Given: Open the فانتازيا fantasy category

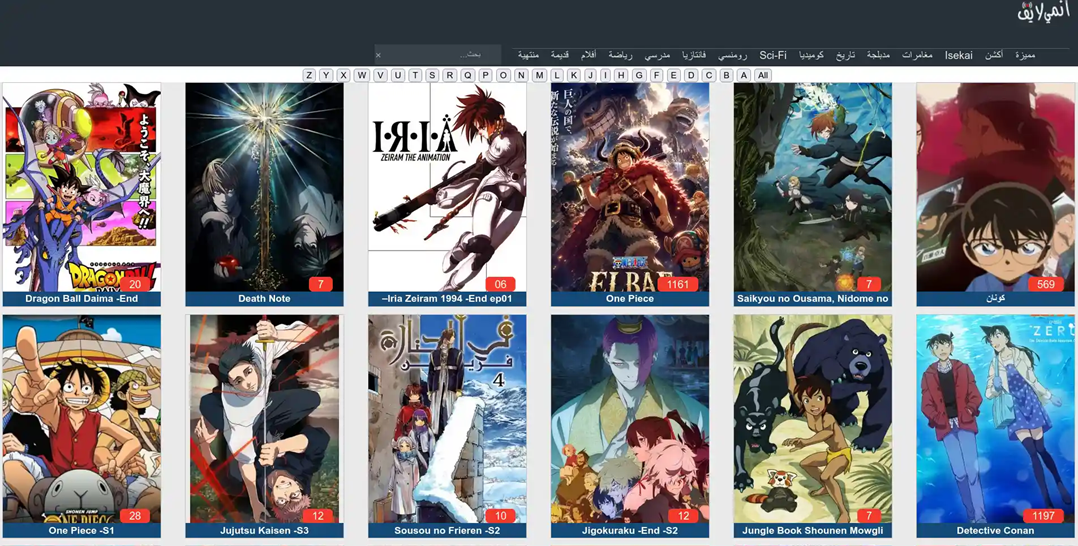Looking at the screenshot, I should pyautogui.click(x=694, y=55).
